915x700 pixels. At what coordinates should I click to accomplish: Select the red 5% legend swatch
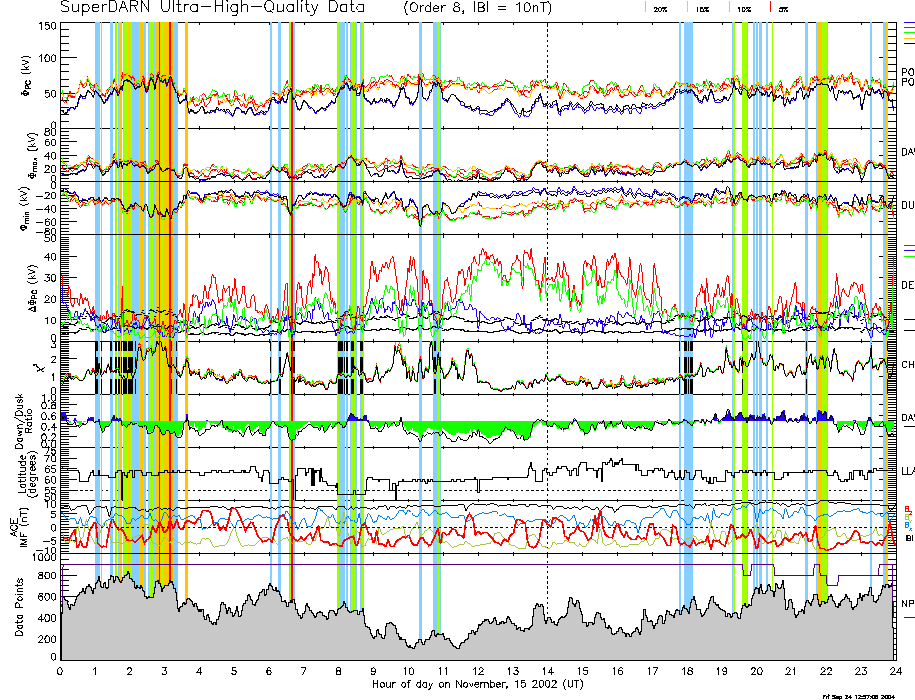point(771,8)
